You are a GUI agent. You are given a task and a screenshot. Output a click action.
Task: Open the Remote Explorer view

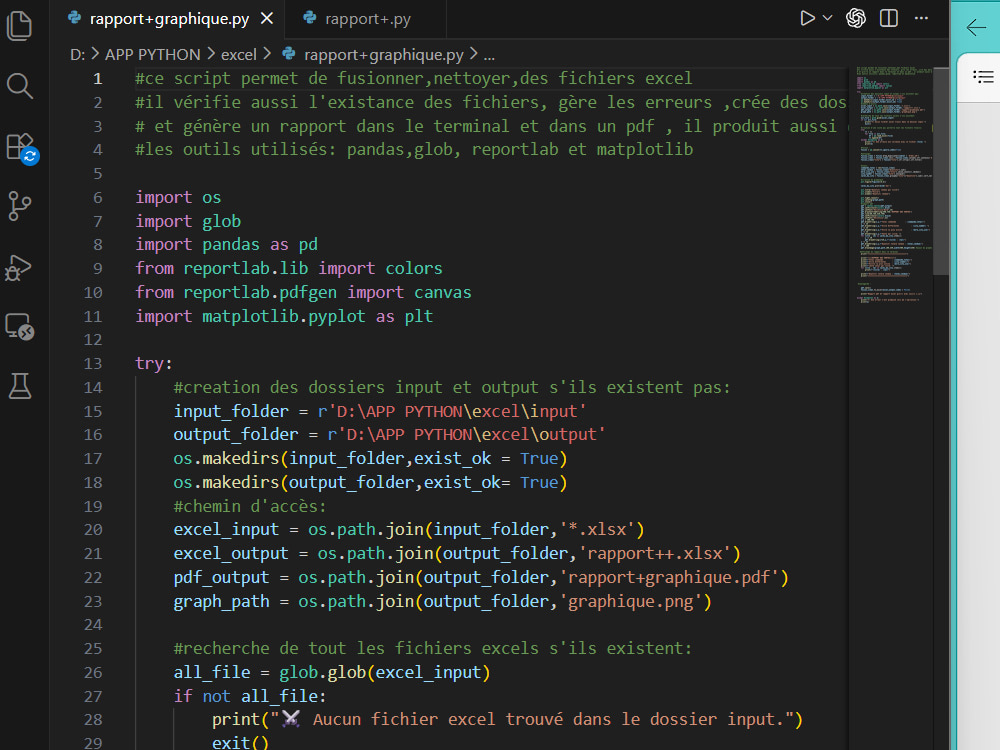tap(20, 327)
